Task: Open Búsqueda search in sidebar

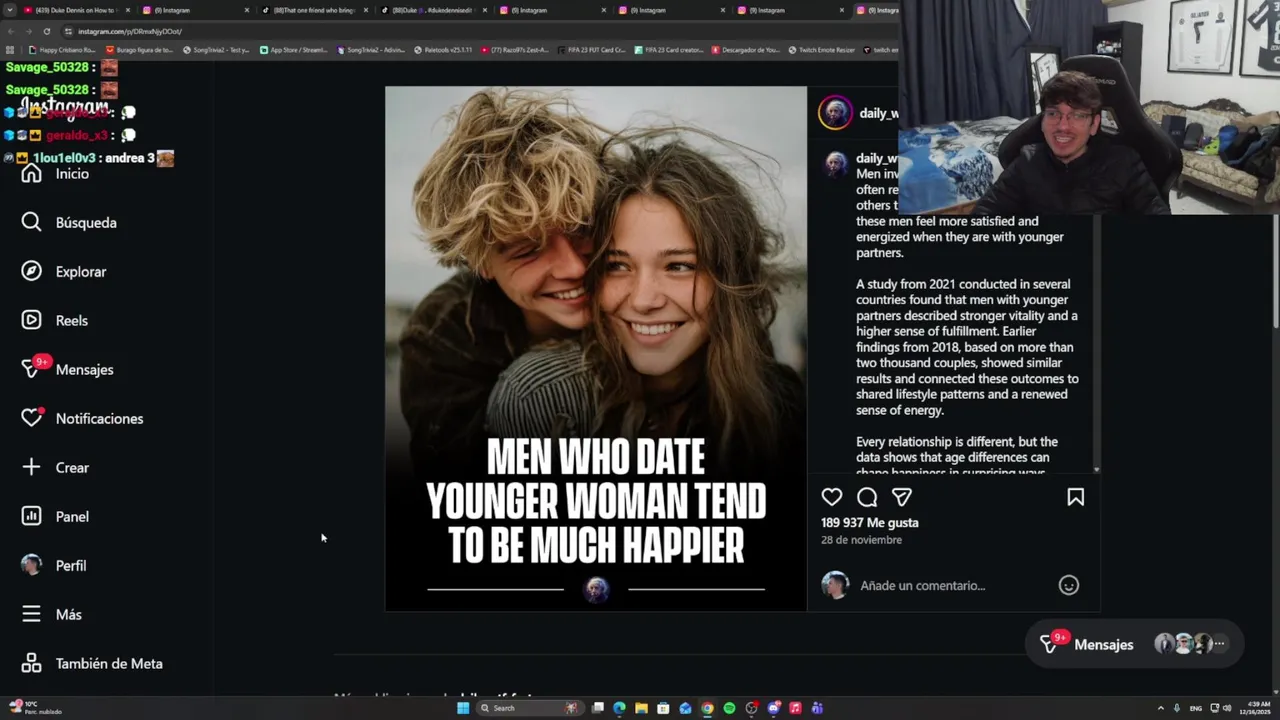Action: [69, 223]
